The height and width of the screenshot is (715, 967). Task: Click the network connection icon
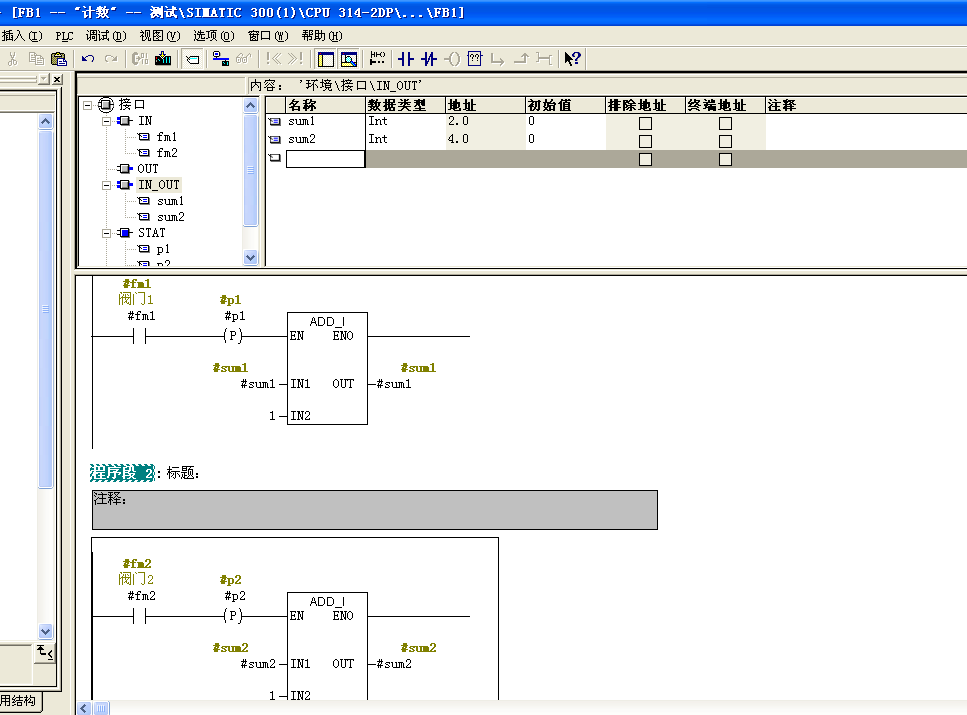(220, 59)
